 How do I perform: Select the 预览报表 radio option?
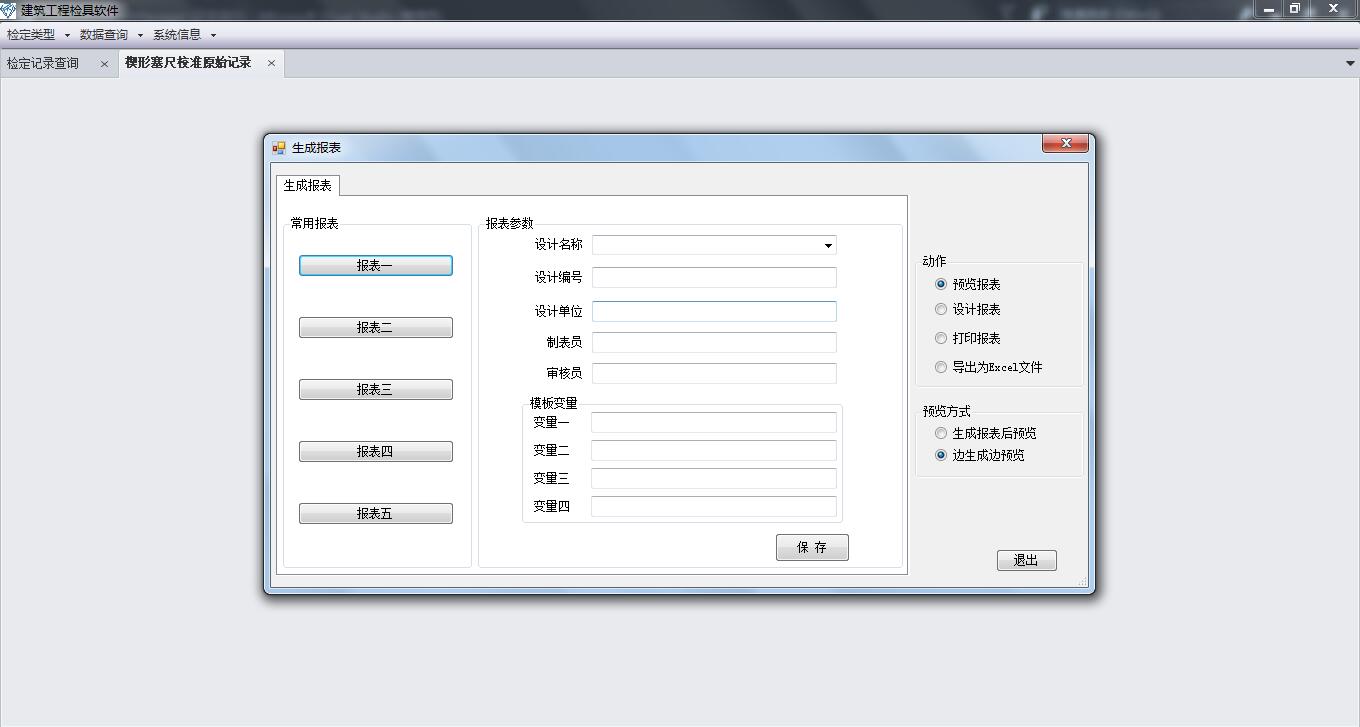tap(941, 284)
